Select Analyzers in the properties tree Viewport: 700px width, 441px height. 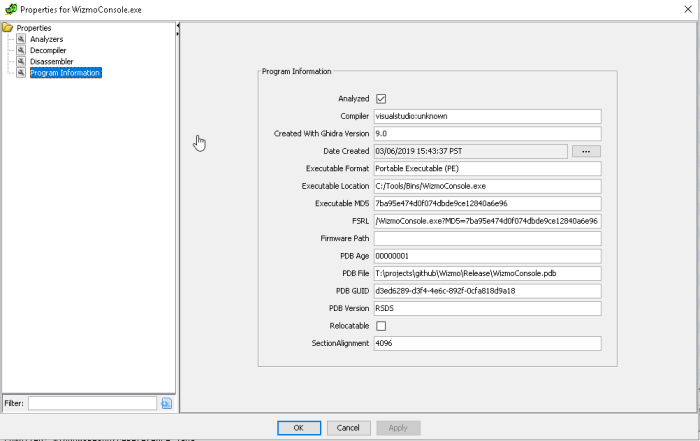click(x=46, y=39)
